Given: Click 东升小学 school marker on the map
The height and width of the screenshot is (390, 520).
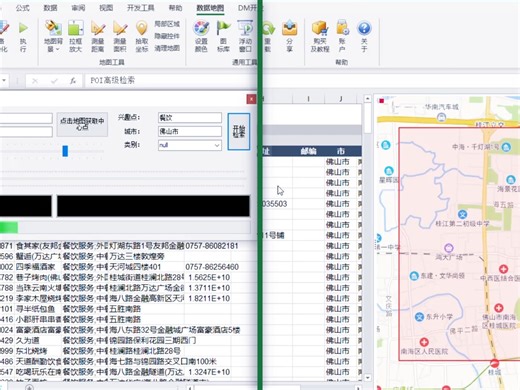Looking at the screenshot, I should click(419, 317).
